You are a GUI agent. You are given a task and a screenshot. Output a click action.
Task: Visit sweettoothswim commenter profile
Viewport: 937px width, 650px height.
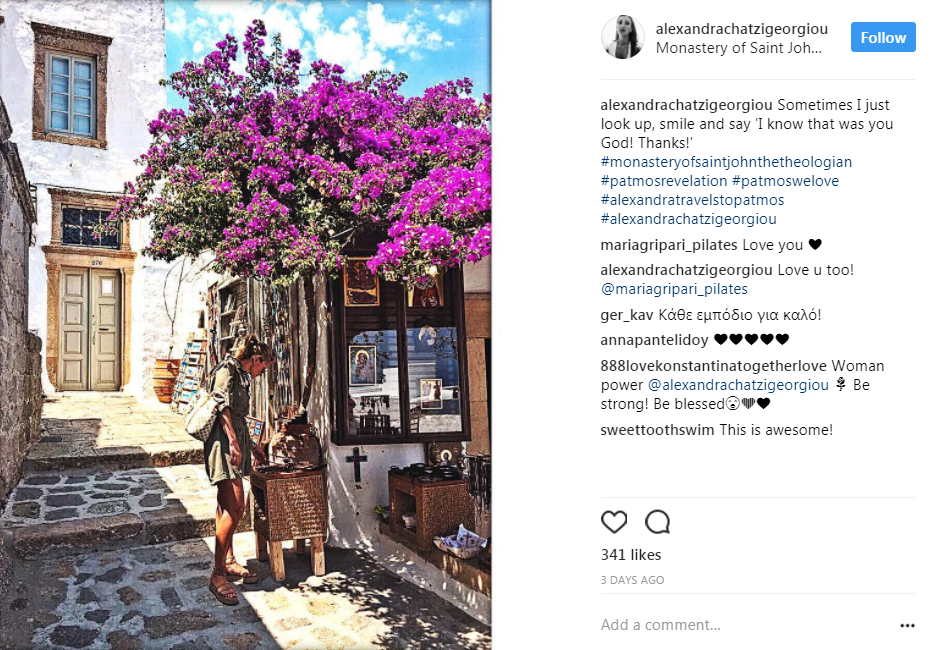coord(657,430)
